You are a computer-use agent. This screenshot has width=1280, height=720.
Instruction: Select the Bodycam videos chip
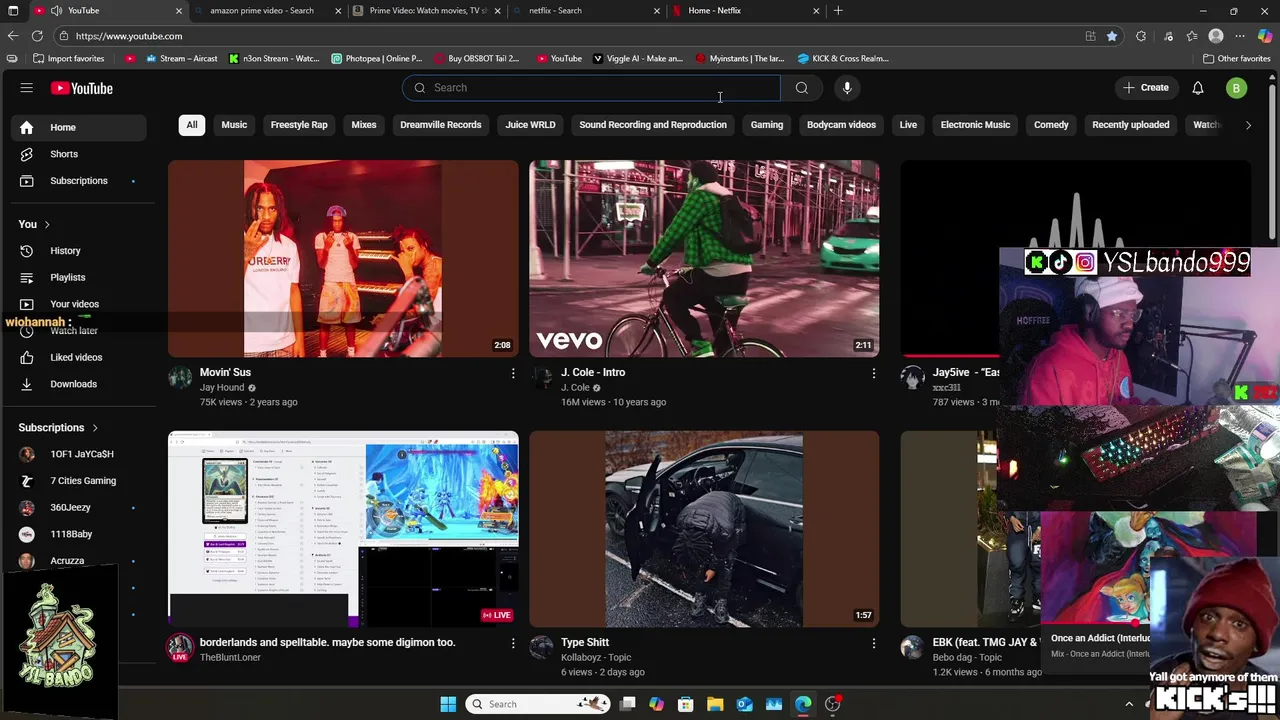[841, 125]
